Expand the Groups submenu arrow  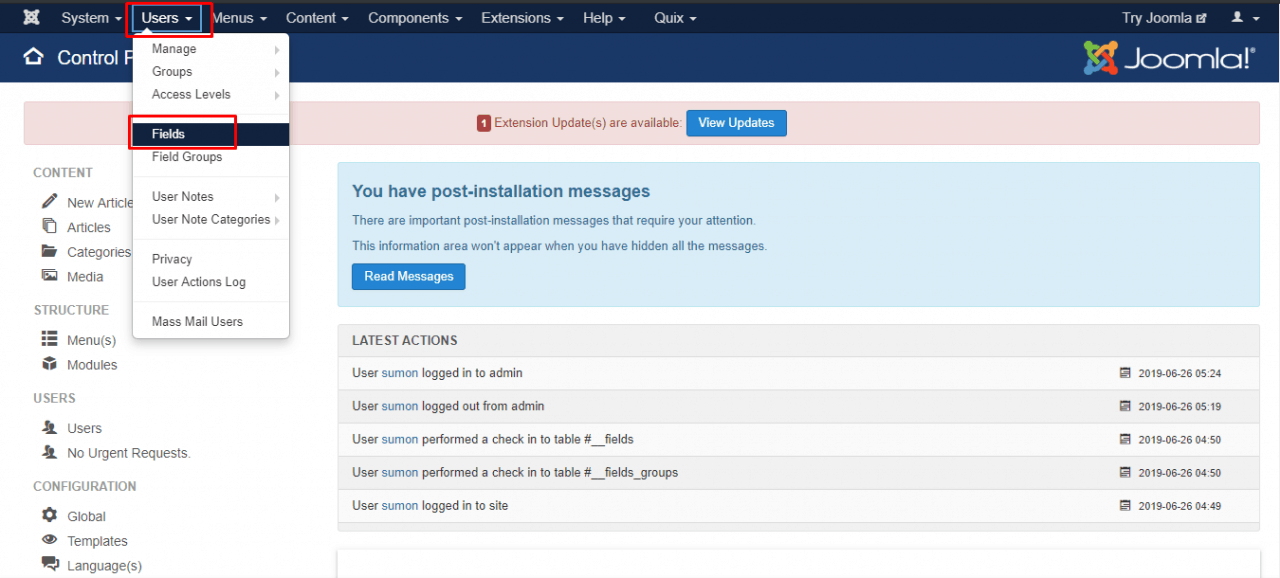[x=277, y=71]
